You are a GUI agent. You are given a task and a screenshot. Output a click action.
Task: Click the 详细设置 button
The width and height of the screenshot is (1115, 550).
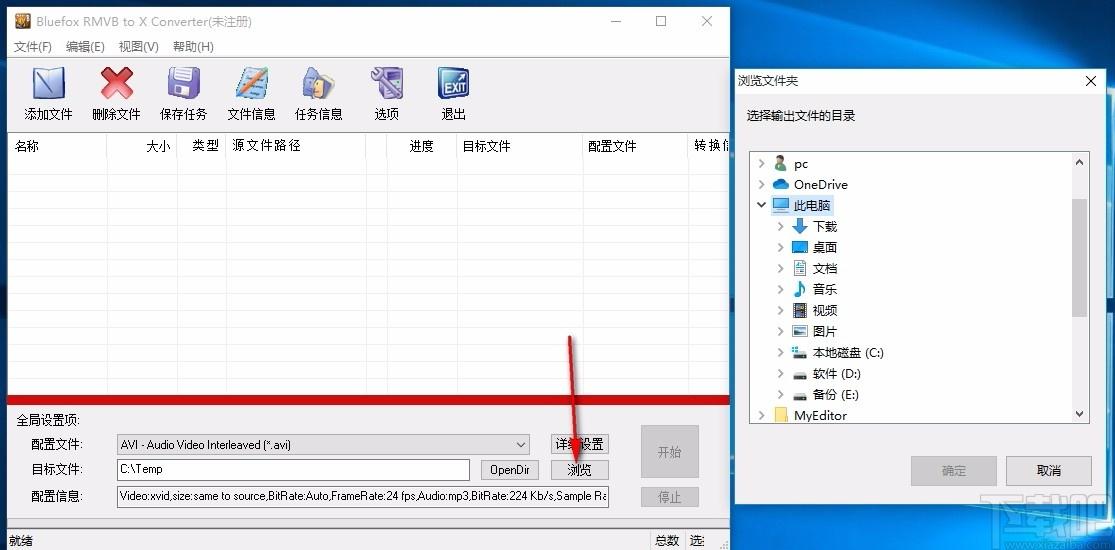pos(580,445)
